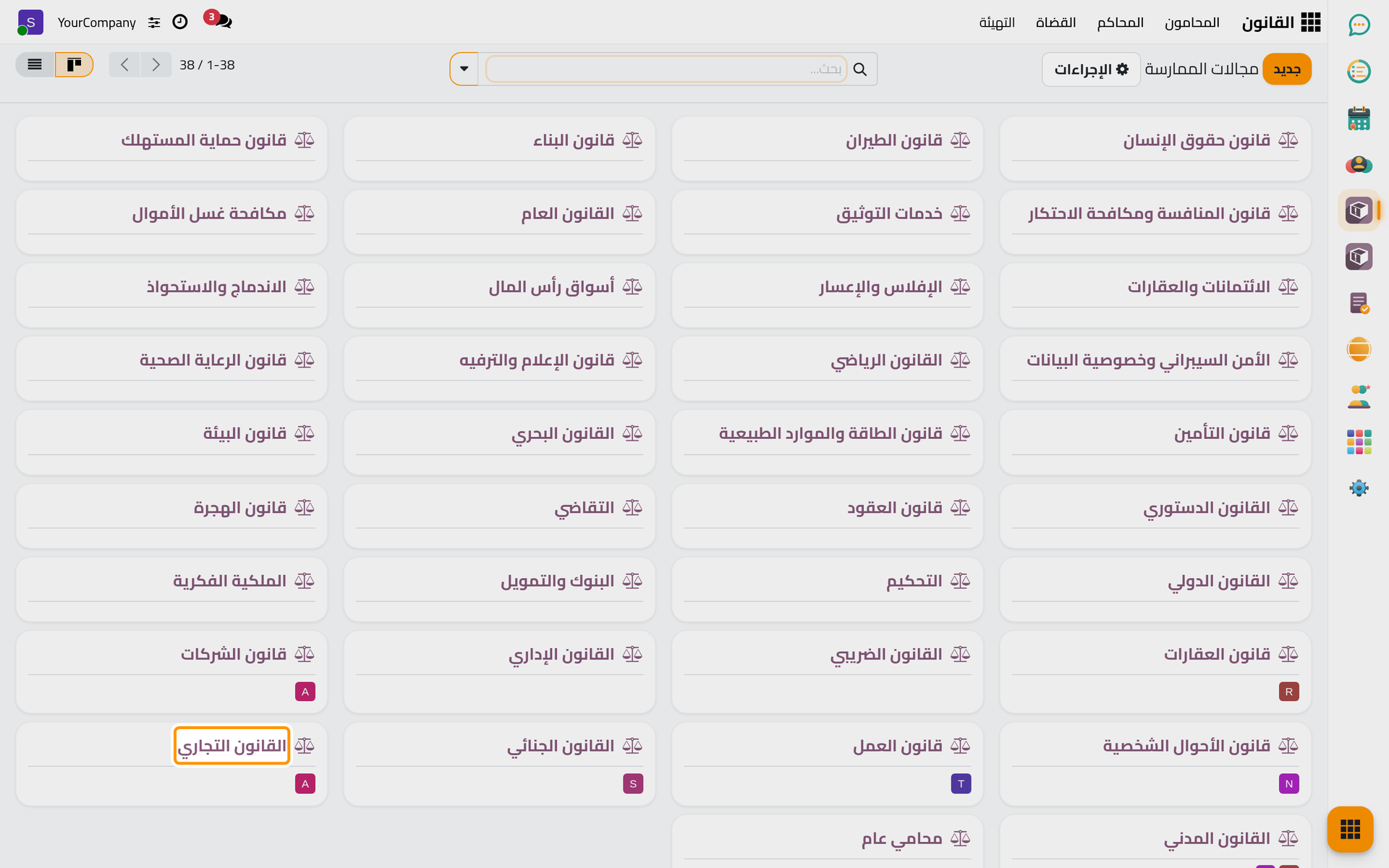Open the orange circle app in sidebar
1389x868 pixels.
pos(1359,349)
